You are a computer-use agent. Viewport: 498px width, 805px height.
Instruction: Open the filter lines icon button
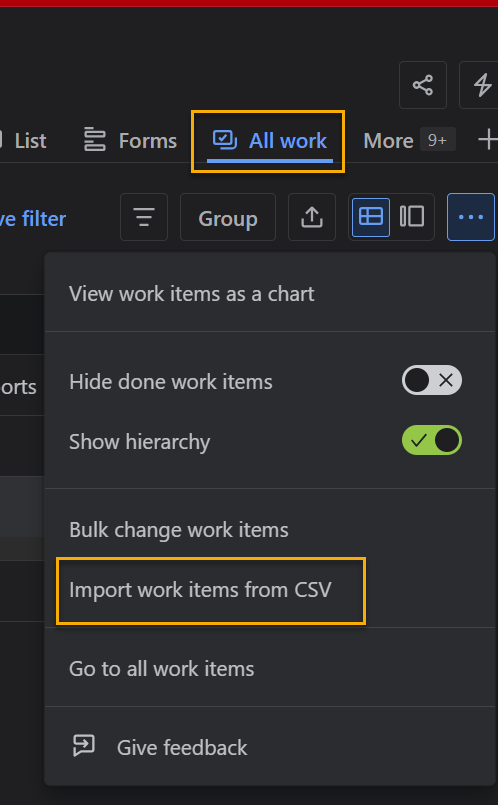(x=144, y=217)
